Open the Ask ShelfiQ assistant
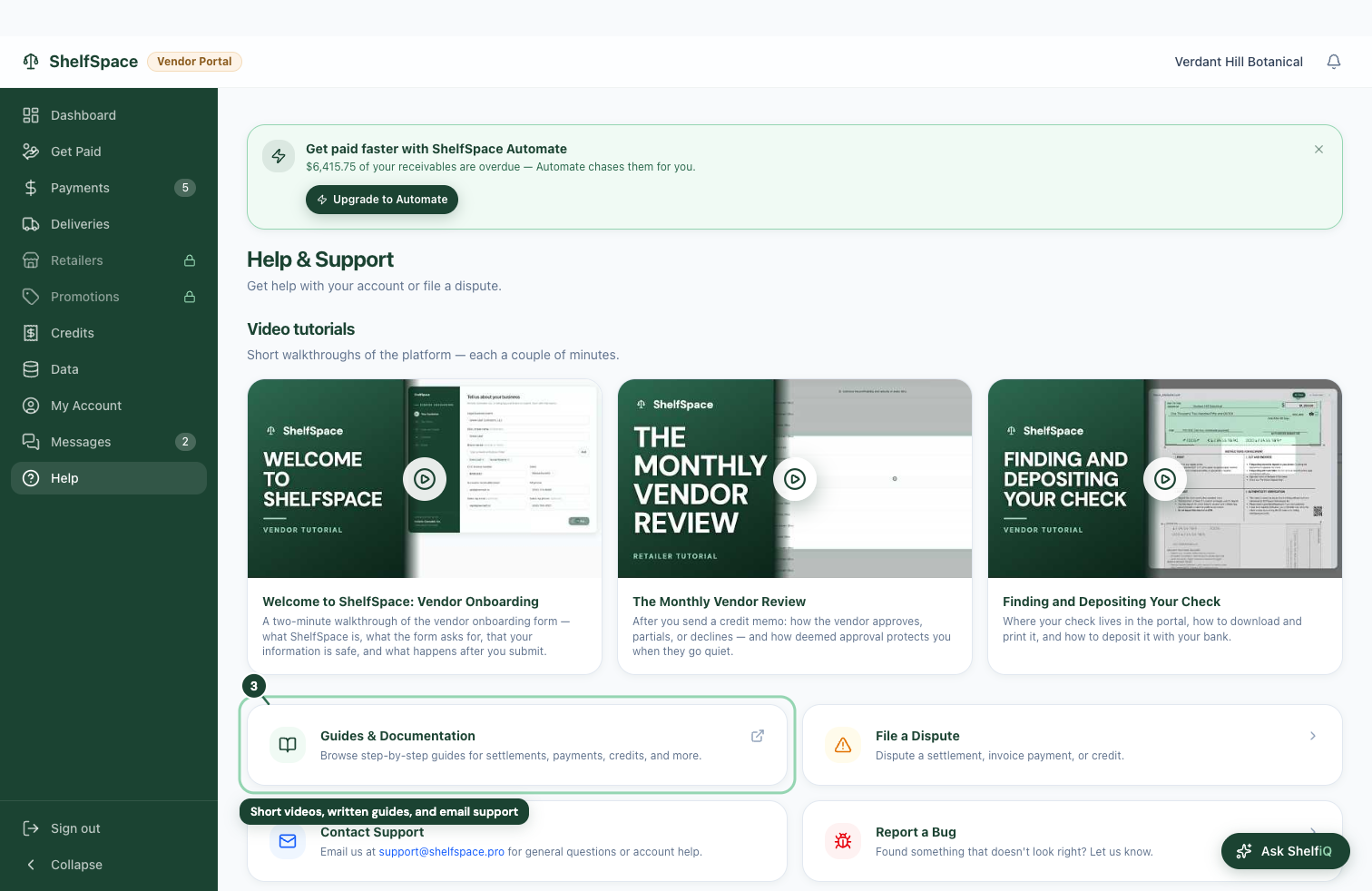 click(1286, 851)
